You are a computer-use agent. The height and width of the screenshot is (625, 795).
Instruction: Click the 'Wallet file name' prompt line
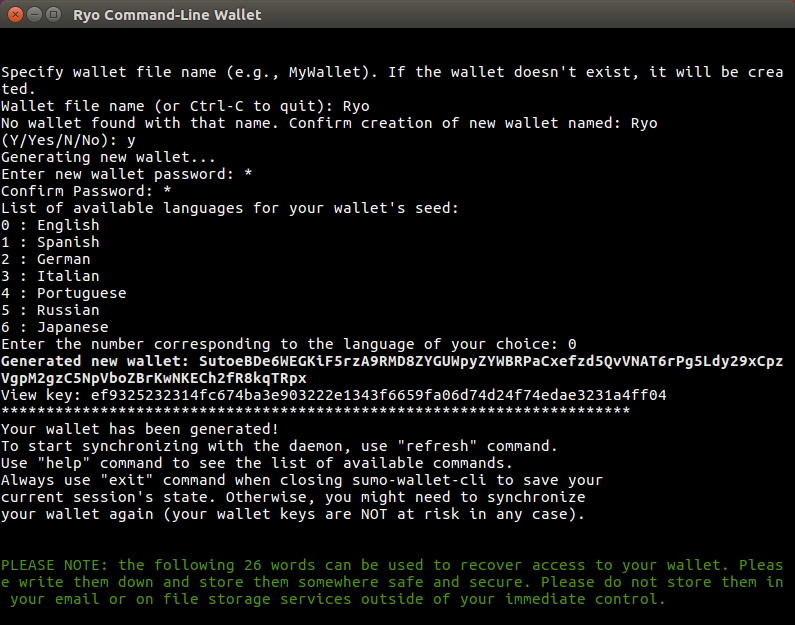pos(185,106)
